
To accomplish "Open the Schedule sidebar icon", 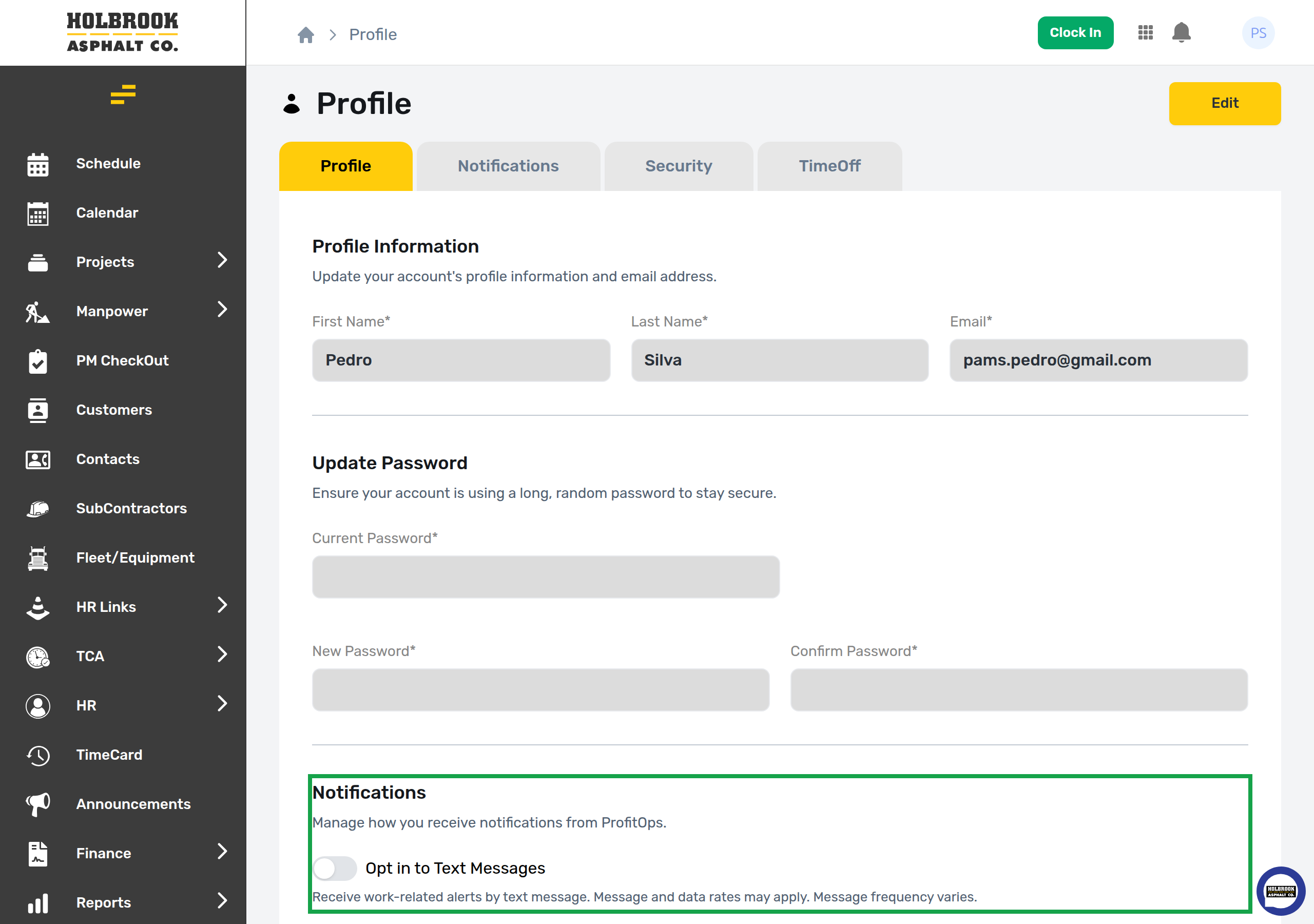I will coord(38,164).
